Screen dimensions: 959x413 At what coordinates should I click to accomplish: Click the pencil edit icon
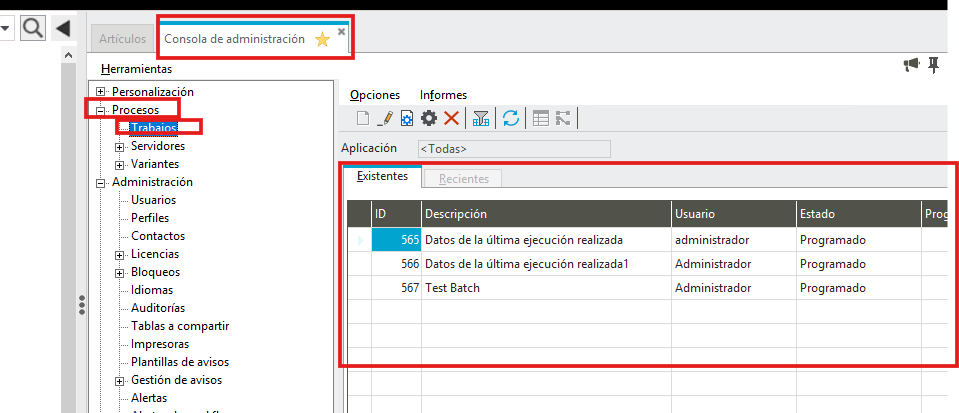(385, 118)
